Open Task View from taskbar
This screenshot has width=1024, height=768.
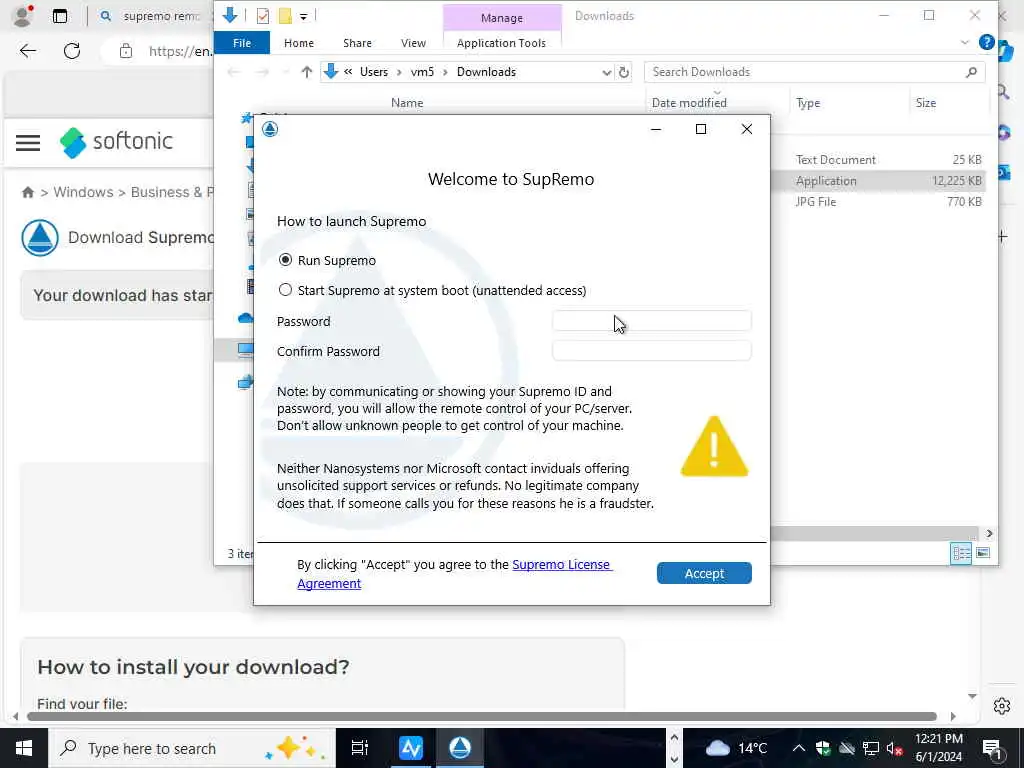[360, 748]
